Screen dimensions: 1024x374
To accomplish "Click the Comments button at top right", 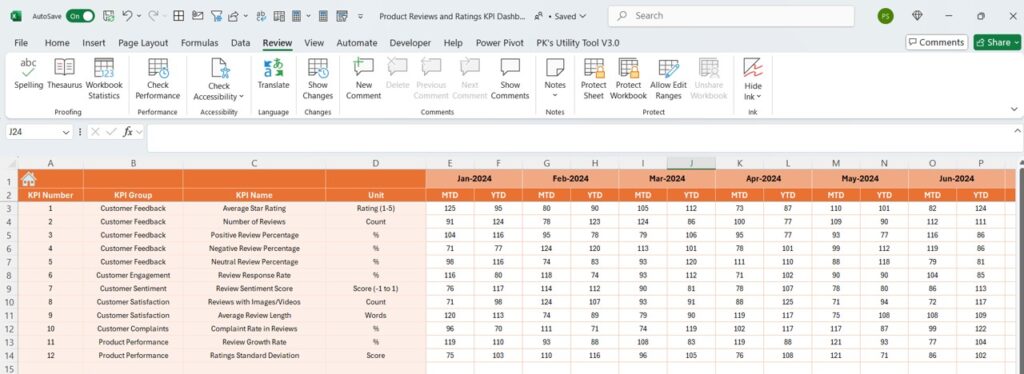I will click(x=936, y=42).
